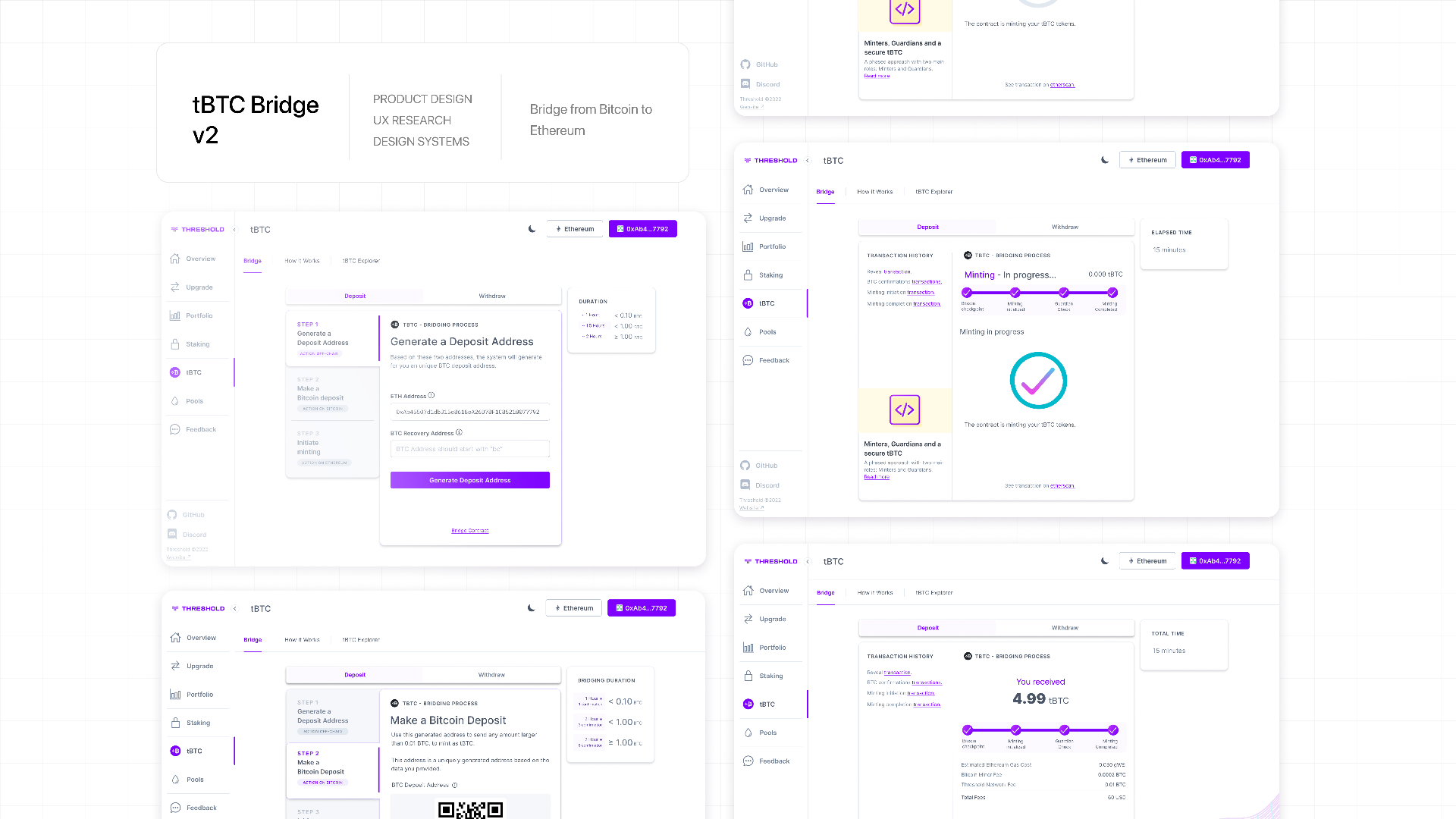
Task: Click Upgrade arrows icon in You received mockup
Action: tap(748, 619)
